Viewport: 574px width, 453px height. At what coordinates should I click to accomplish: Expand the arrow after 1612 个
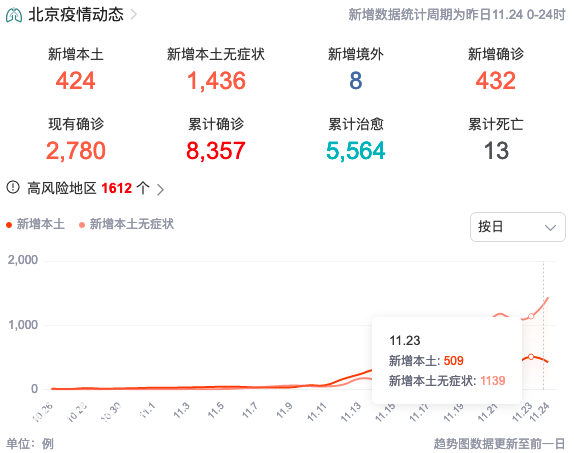[160, 189]
